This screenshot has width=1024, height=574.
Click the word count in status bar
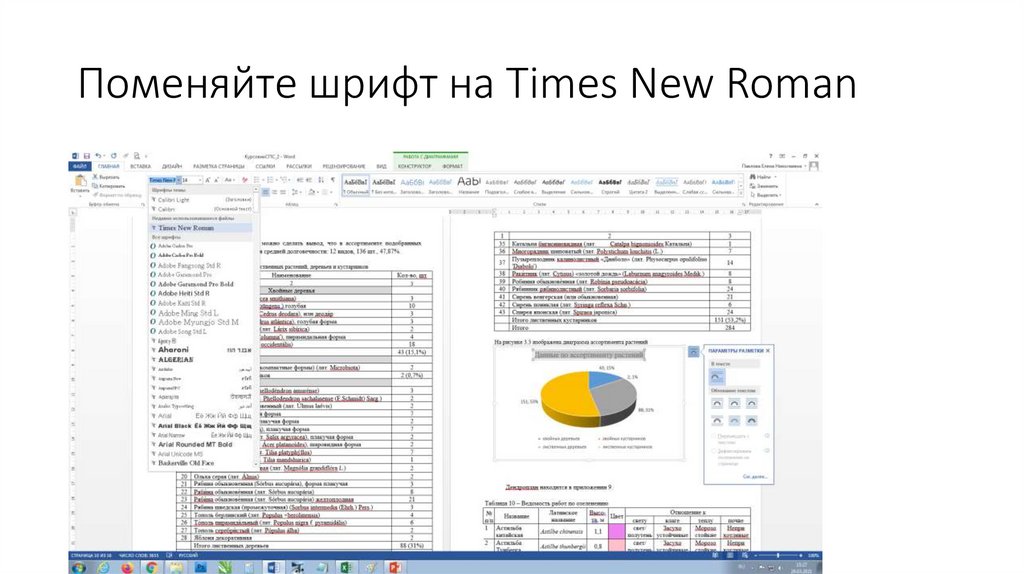tap(139, 555)
